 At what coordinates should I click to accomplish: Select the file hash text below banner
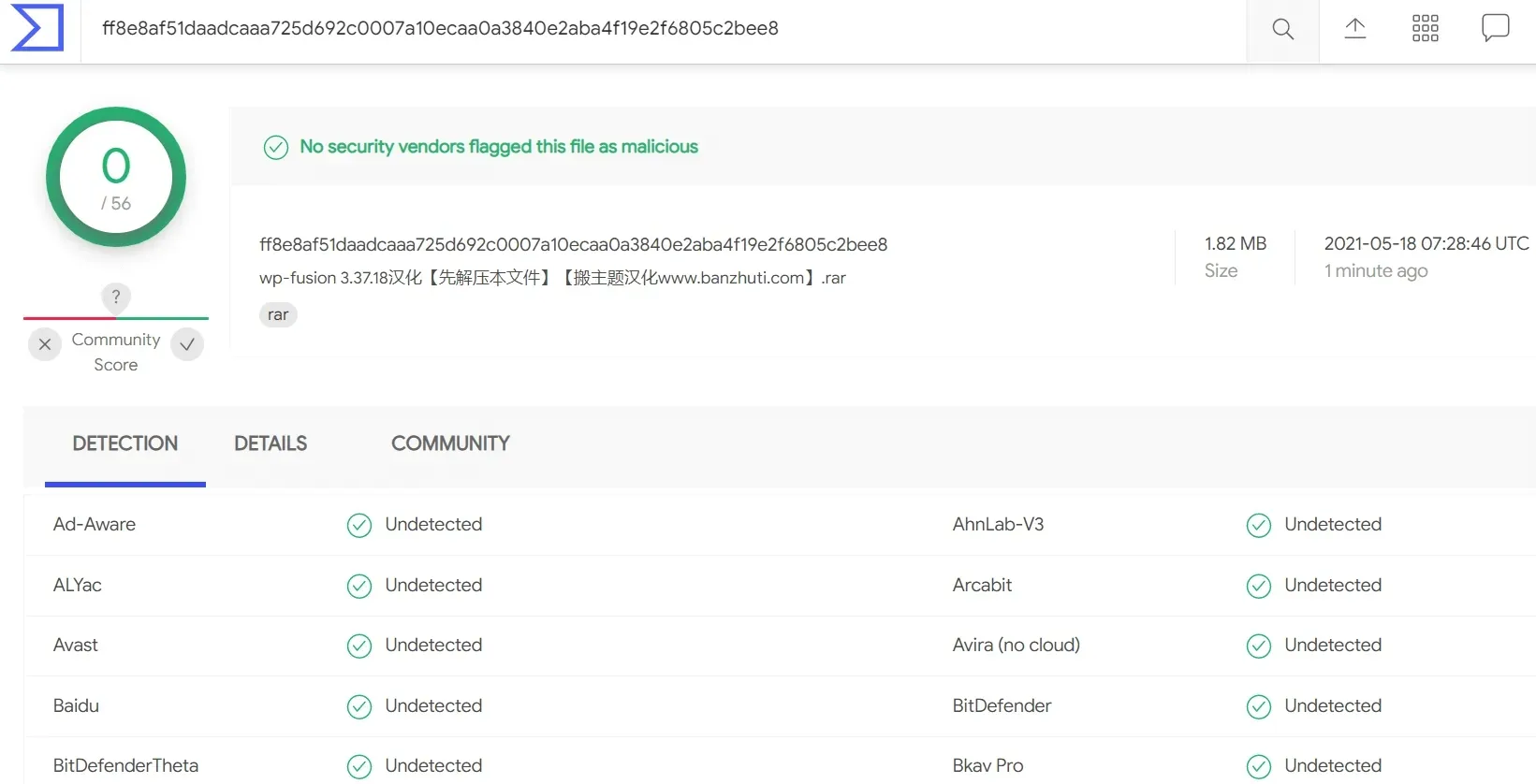[x=573, y=244]
